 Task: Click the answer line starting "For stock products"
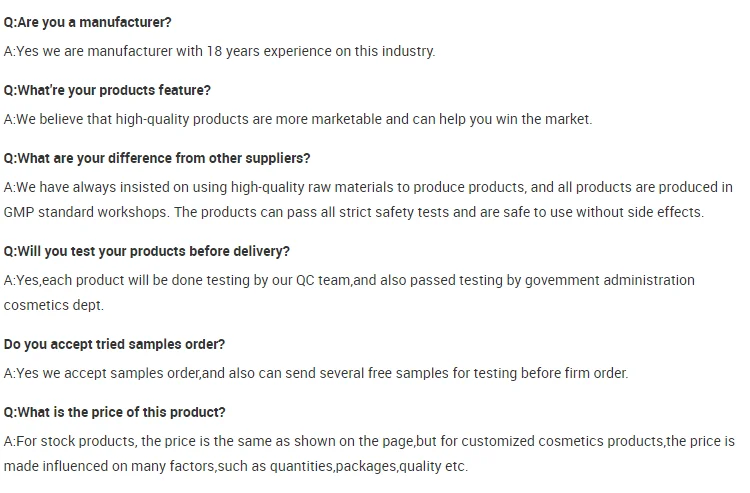[x=369, y=441]
